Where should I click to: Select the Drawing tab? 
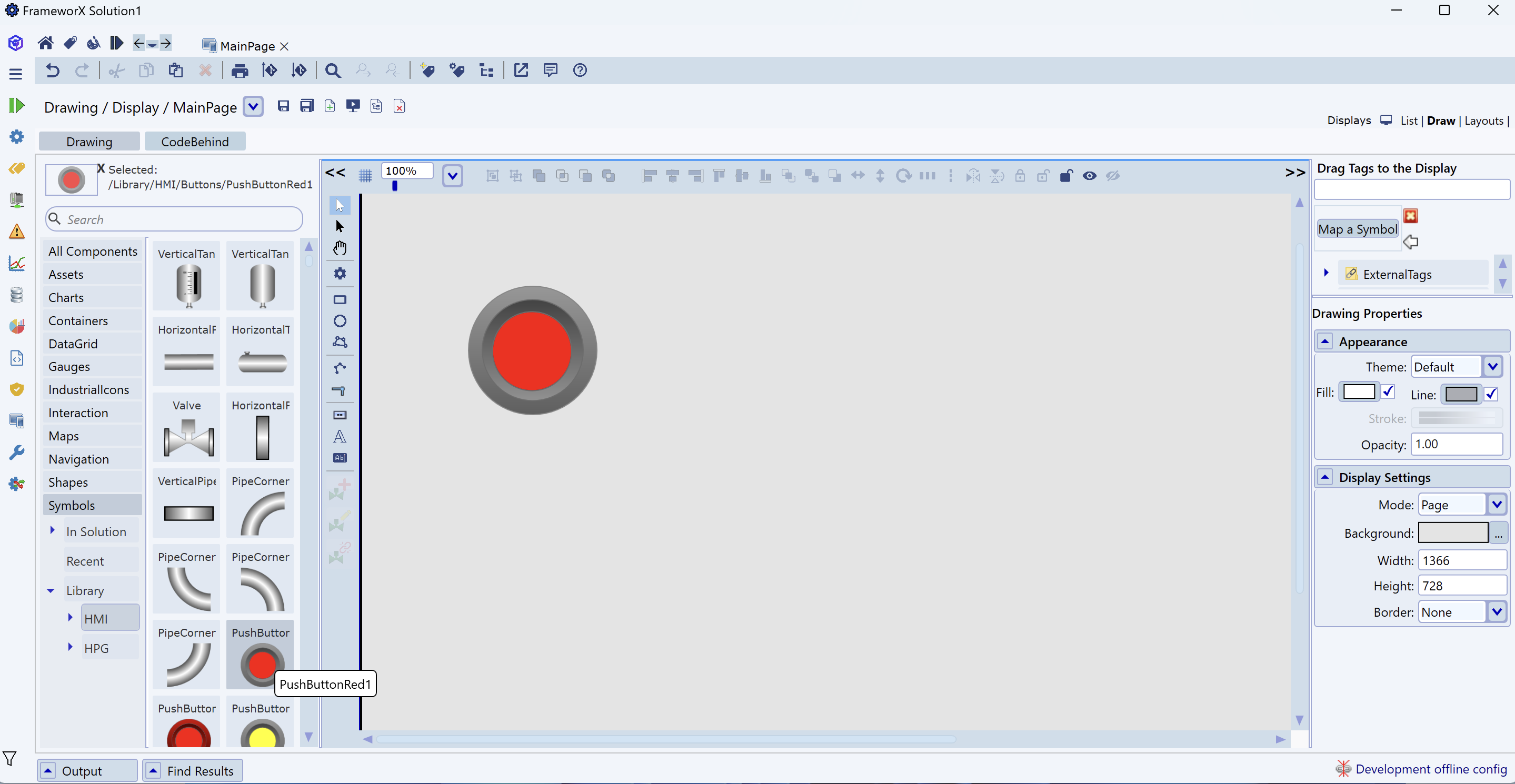coord(89,142)
